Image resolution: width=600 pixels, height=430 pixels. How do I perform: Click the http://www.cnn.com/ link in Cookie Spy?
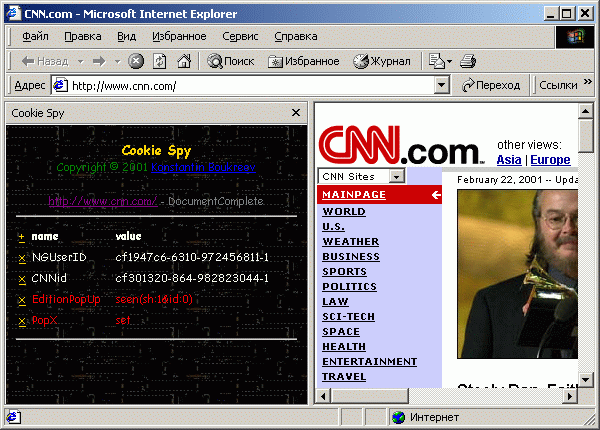pyautogui.click(x=103, y=201)
